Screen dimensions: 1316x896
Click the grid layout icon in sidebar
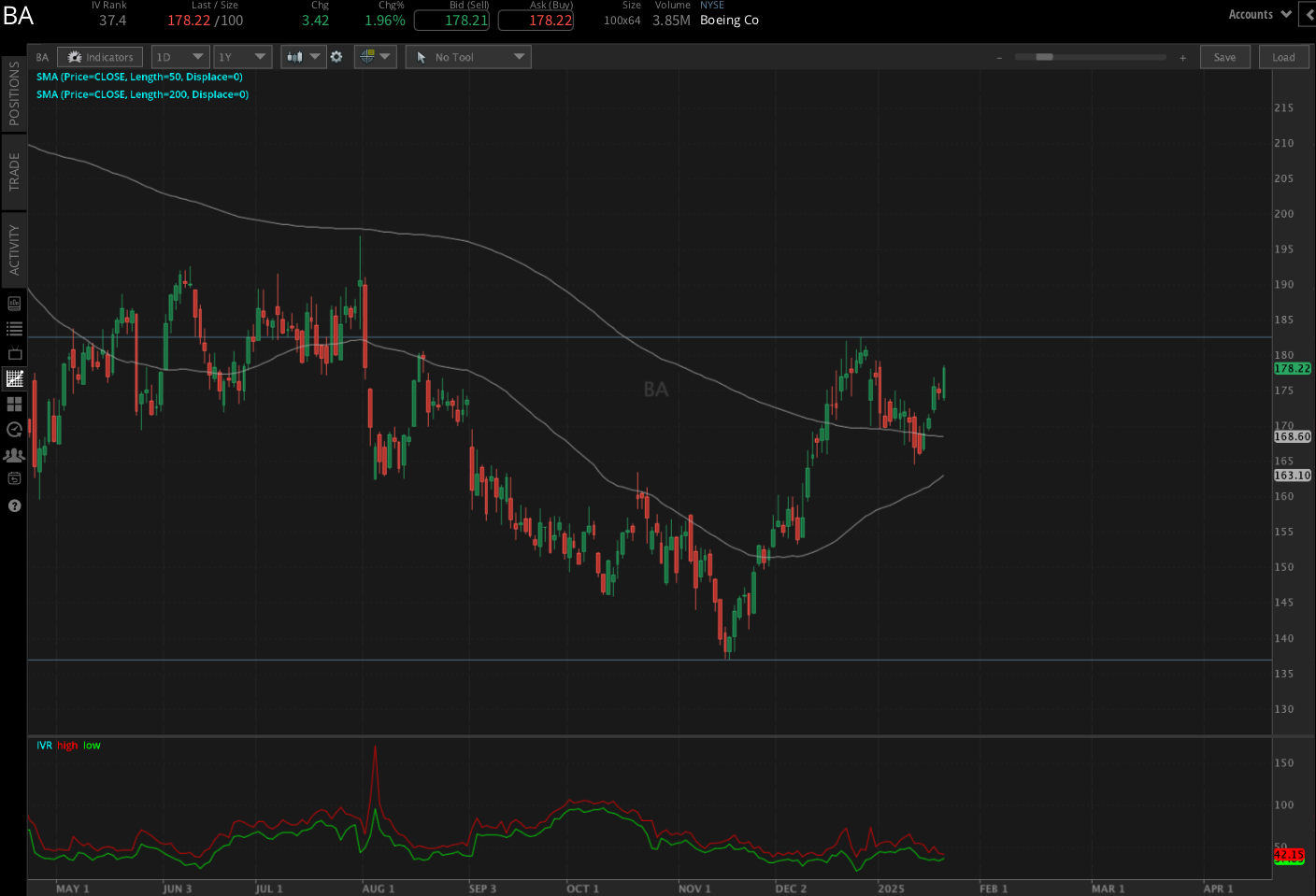[14, 405]
